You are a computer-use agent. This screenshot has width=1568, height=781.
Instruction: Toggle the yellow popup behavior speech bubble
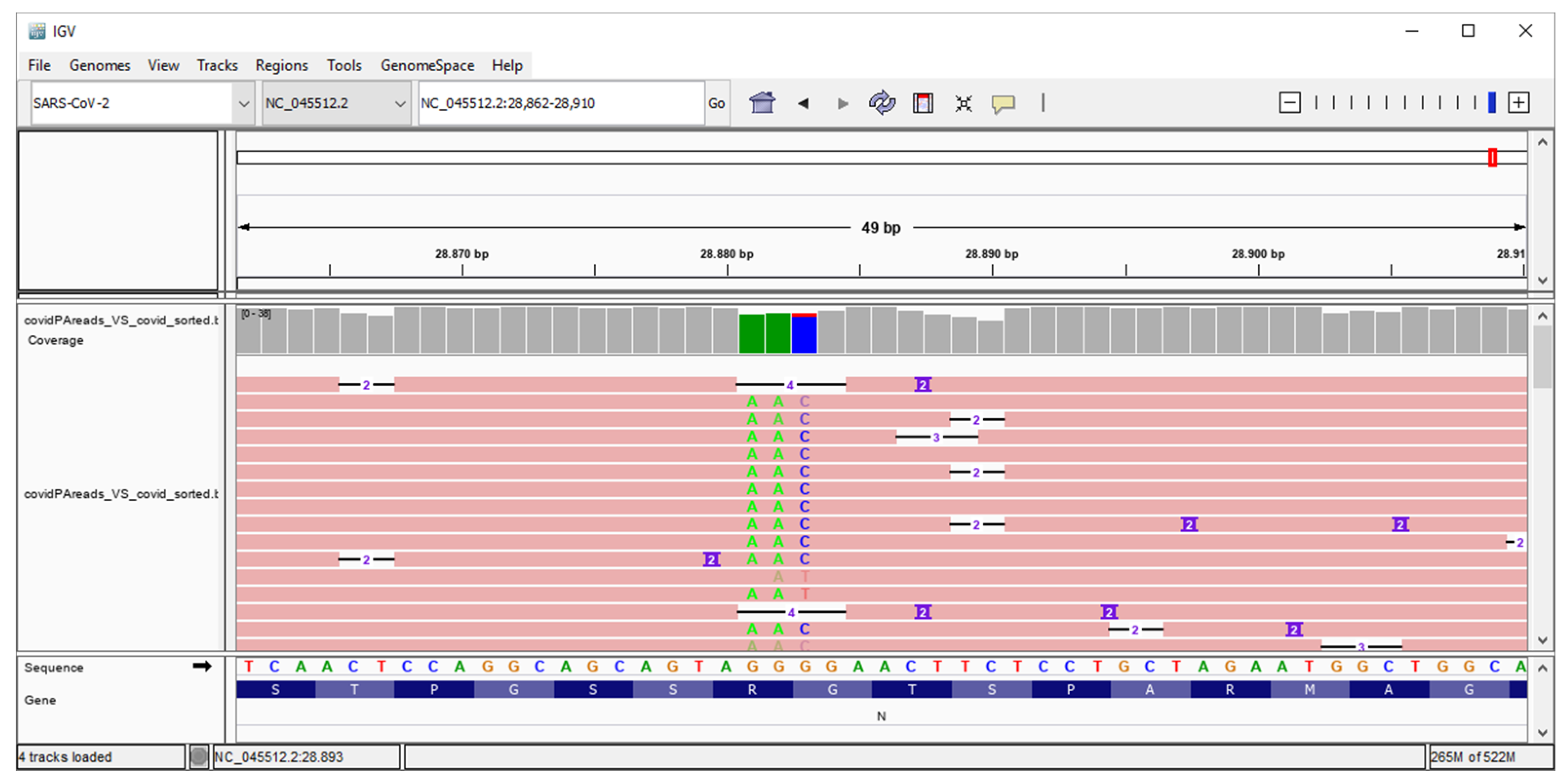pyautogui.click(x=1003, y=103)
